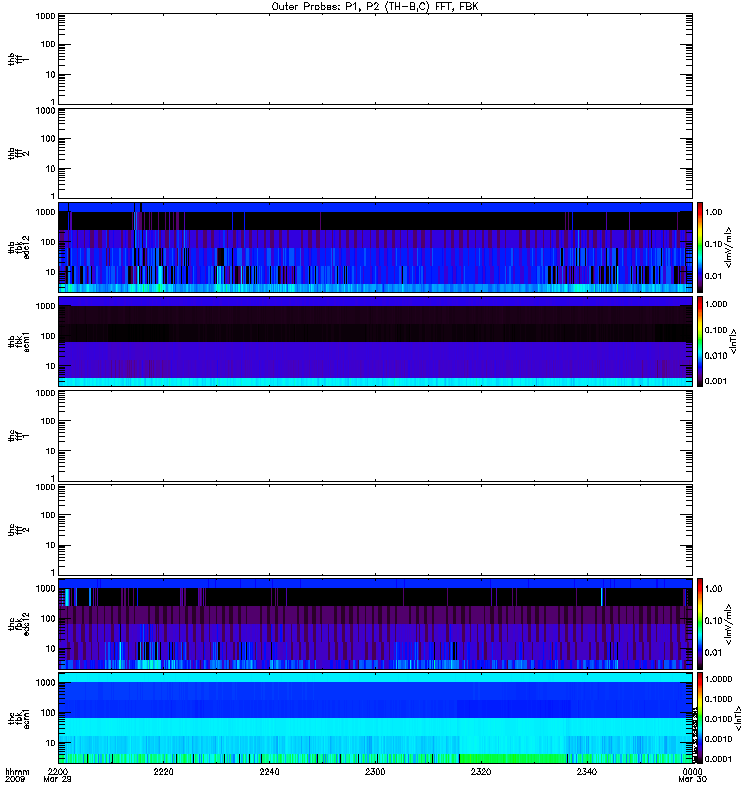The height and width of the screenshot is (800, 750).
Task: Click inside the thc fbk scm1 spectrogram
Action: (x=376, y=718)
